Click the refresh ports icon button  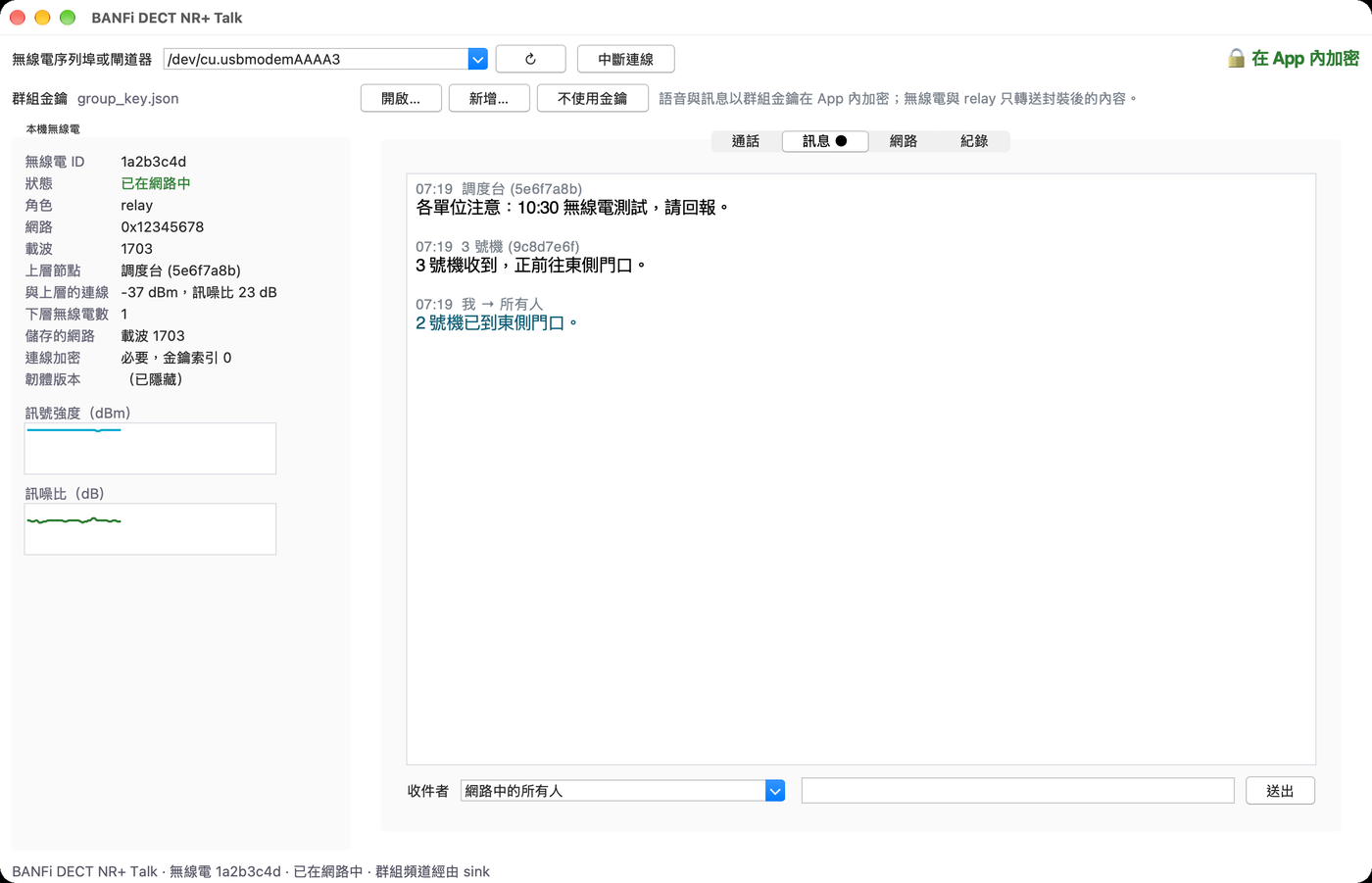pos(530,59)
